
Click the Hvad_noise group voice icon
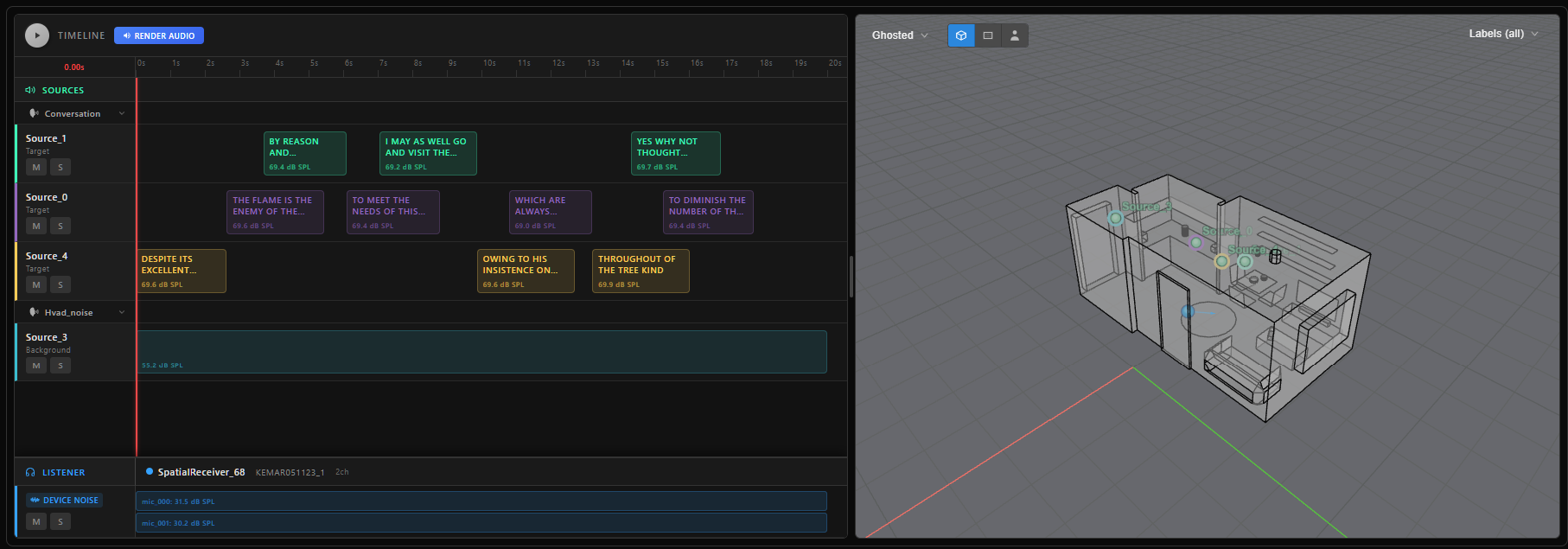coord(34,312)
